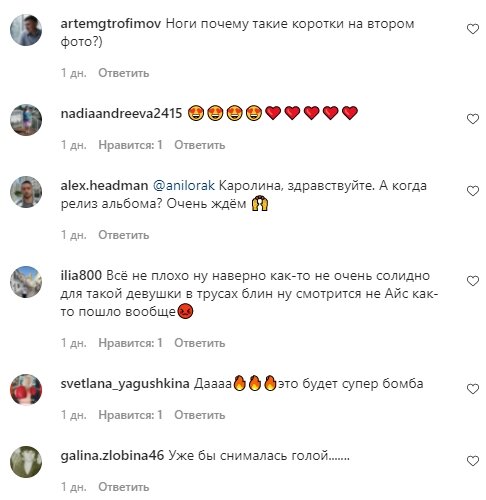Click Ответить under galina.zlobina46's comment
486x500 pixels.
(123, 487)
